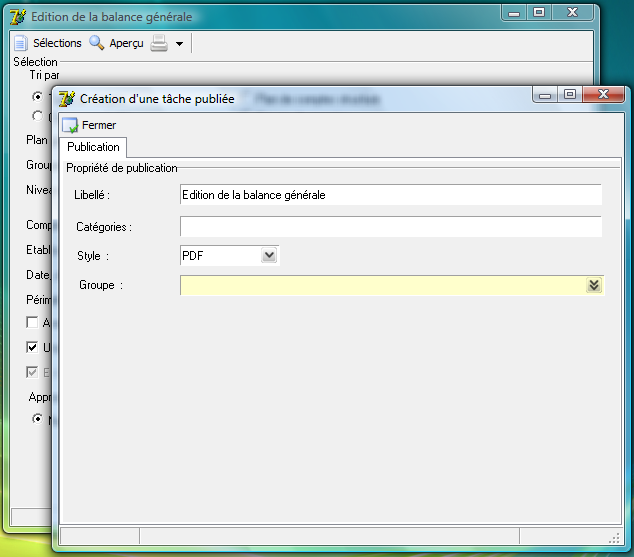Click the Fermer icon in the dialog toolbar
The width and height of the screenshot is (634, 557).
[x=70, y=125]
